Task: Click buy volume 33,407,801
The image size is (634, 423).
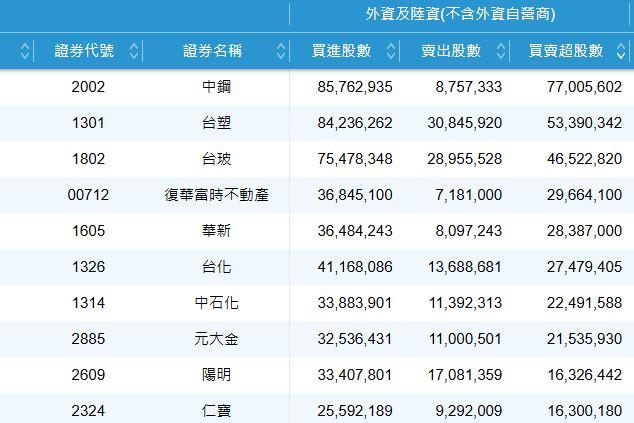Action: pos(355,375)
